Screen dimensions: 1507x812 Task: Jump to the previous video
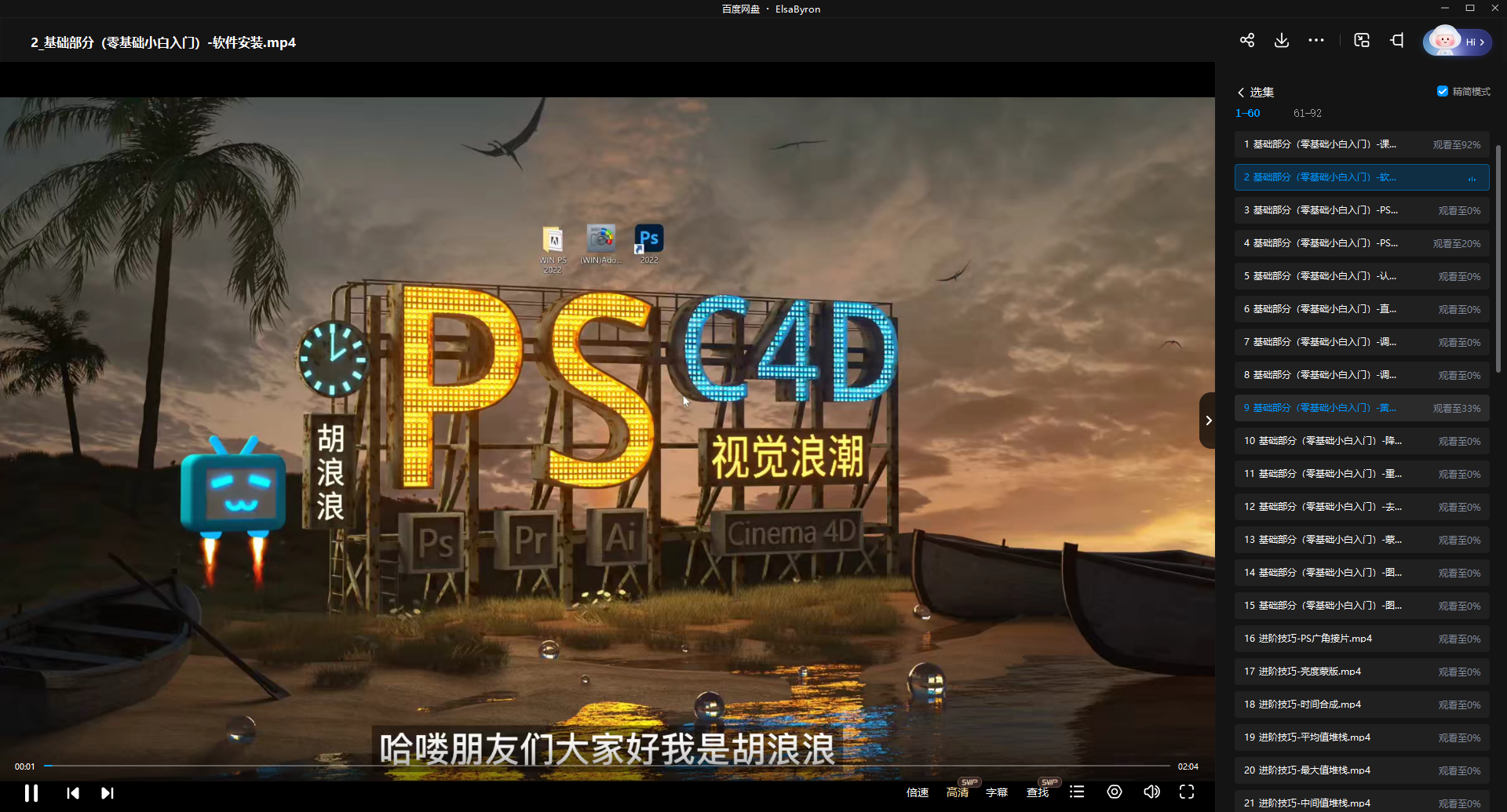point(73,793)
